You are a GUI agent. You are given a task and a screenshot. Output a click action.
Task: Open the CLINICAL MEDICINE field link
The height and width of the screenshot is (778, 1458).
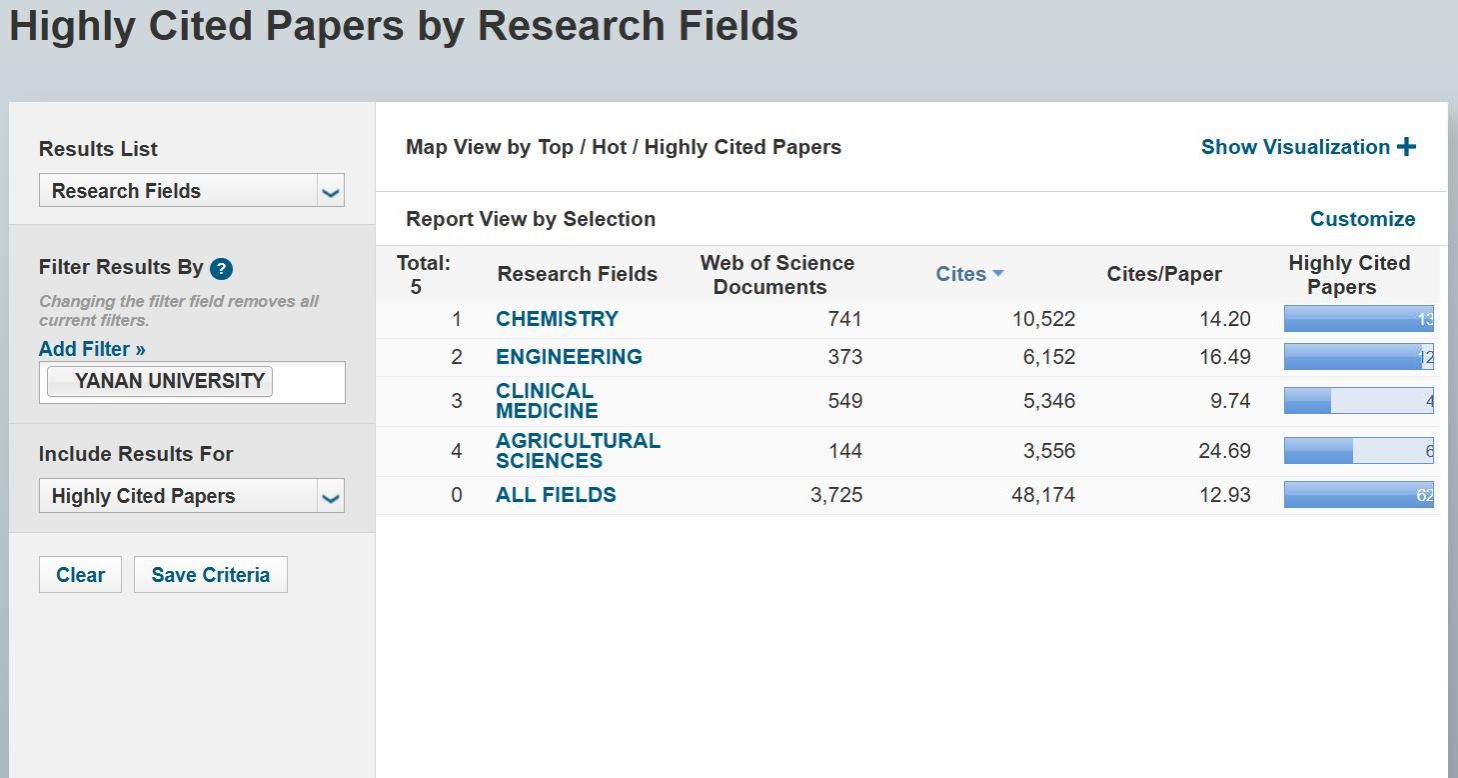[546, 401]
